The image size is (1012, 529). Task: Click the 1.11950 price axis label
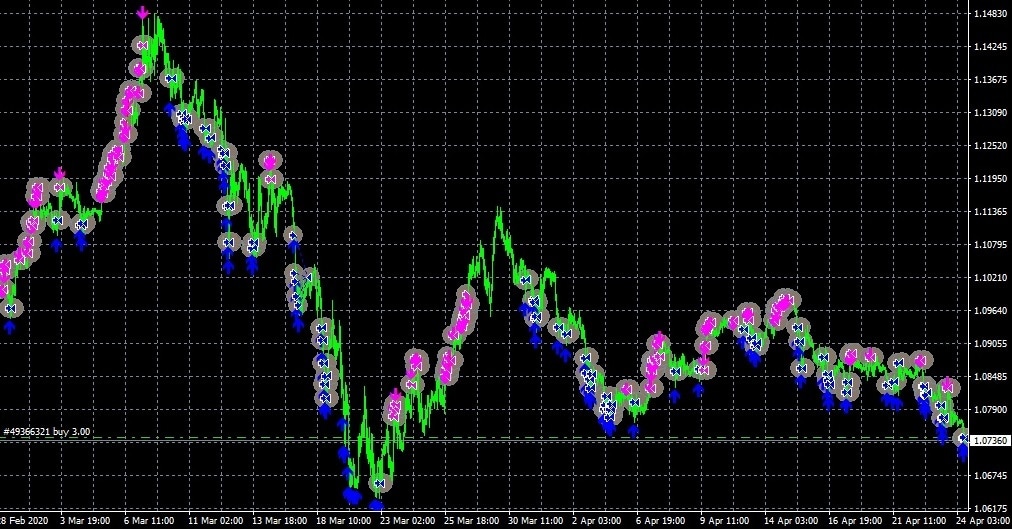(x=990, y=178)
